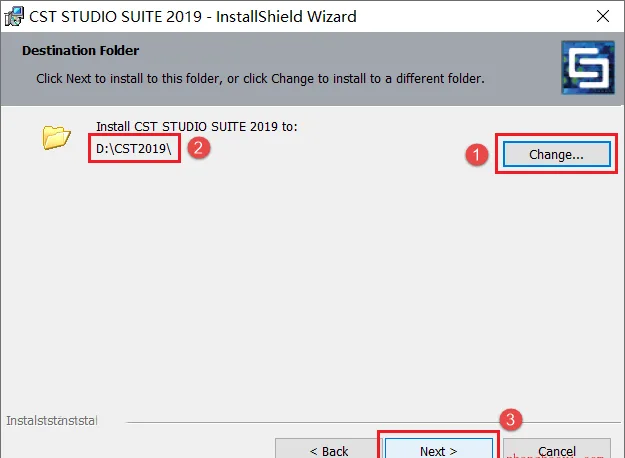Click the 'Install CST STUDIO SUITE 2019 to:' label

click(197, 126)
